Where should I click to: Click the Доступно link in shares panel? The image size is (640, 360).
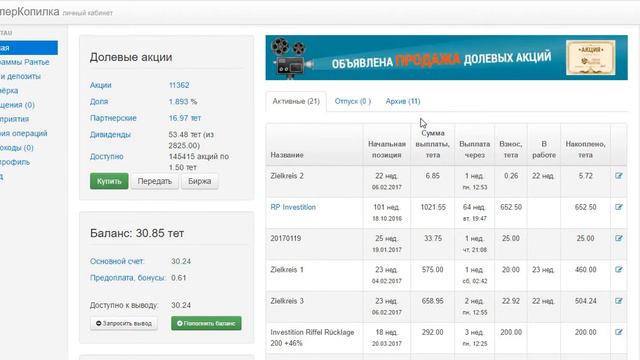tap(107, 156)
